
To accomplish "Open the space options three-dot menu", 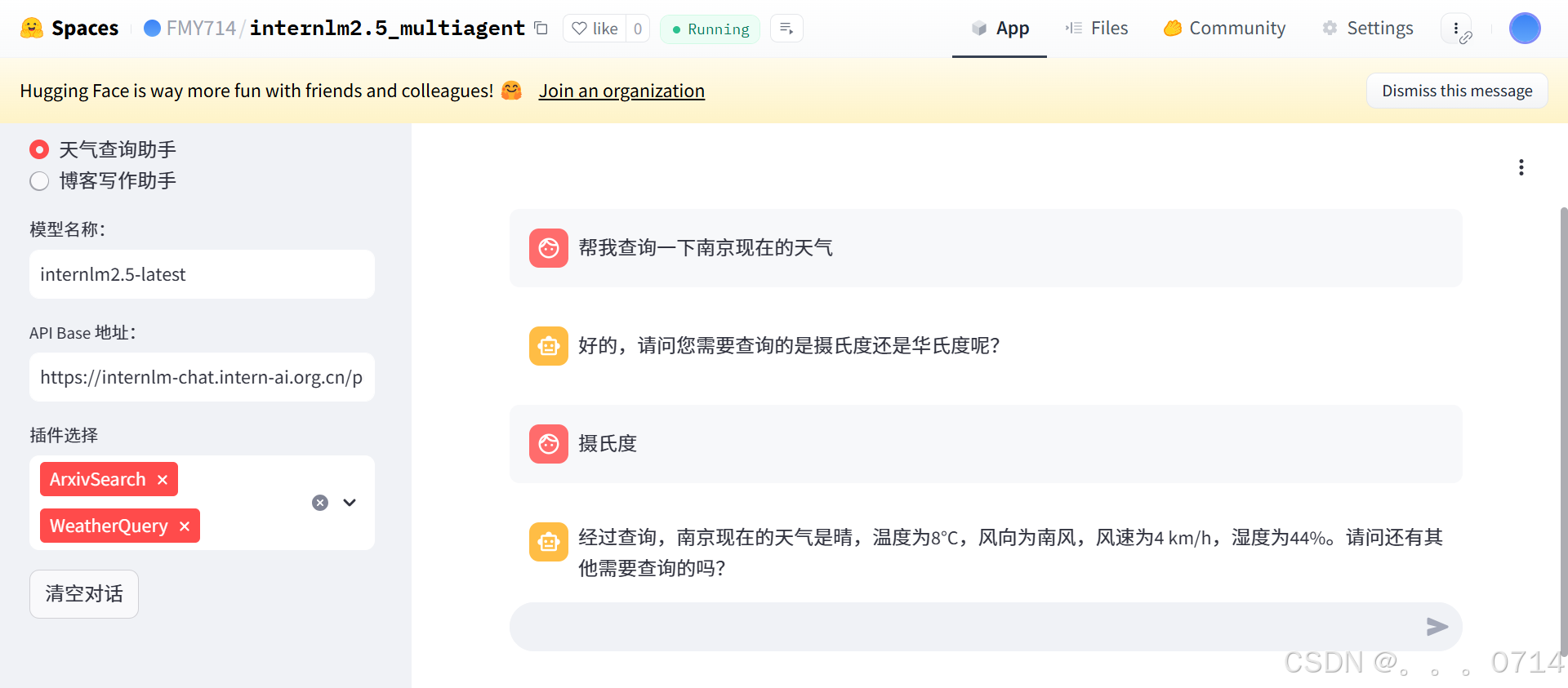I will coord(1457,29).
